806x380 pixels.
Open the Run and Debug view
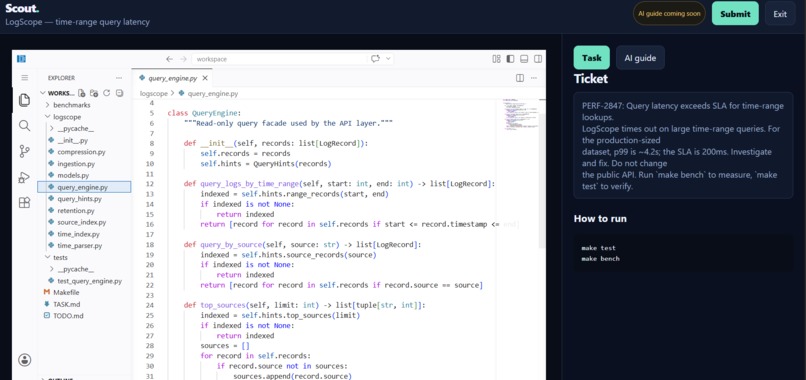(24, 177)
